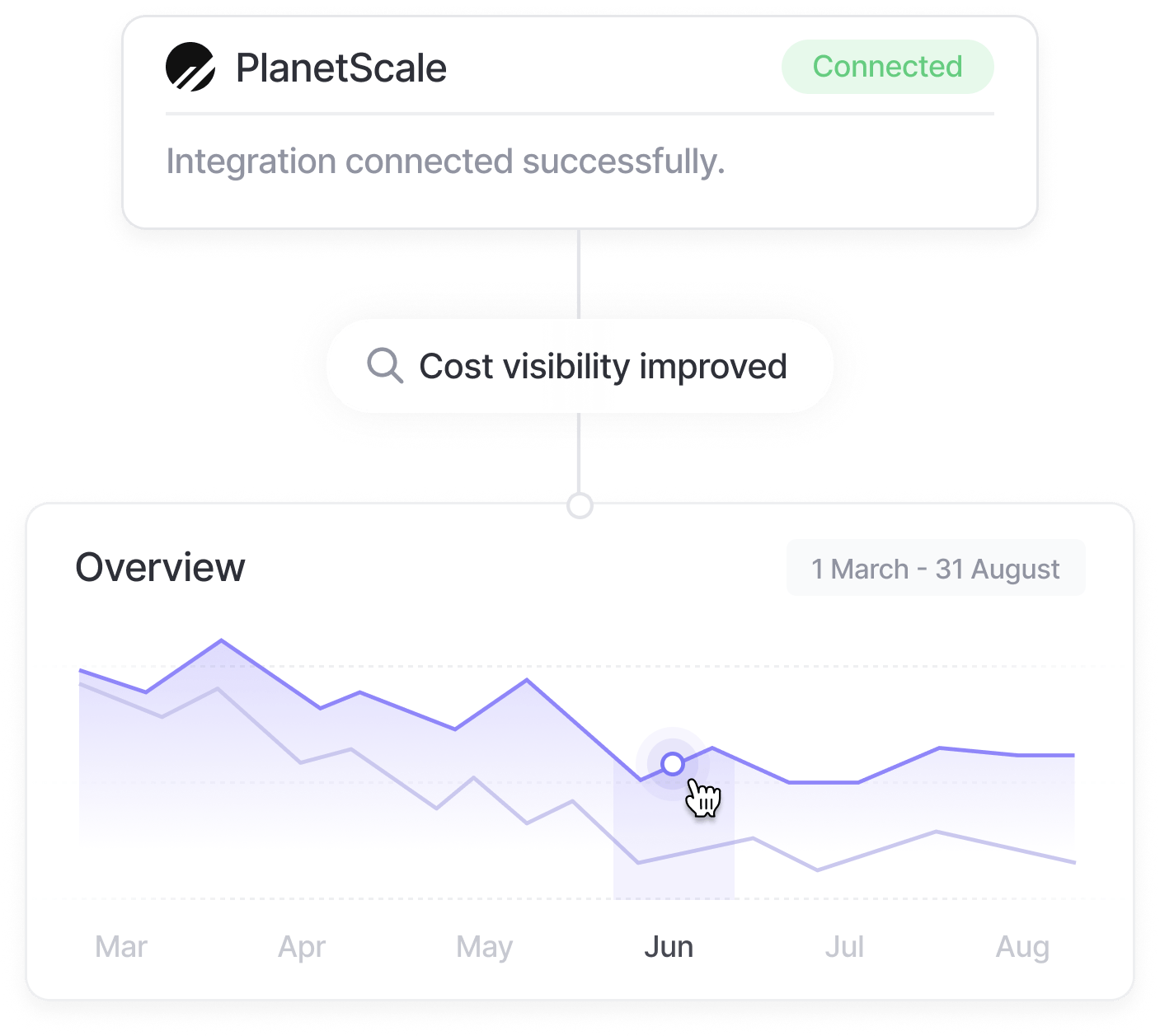
Task: Select the Mar label on chart axis
Action: pyautogui.click(x=121, y=946)
